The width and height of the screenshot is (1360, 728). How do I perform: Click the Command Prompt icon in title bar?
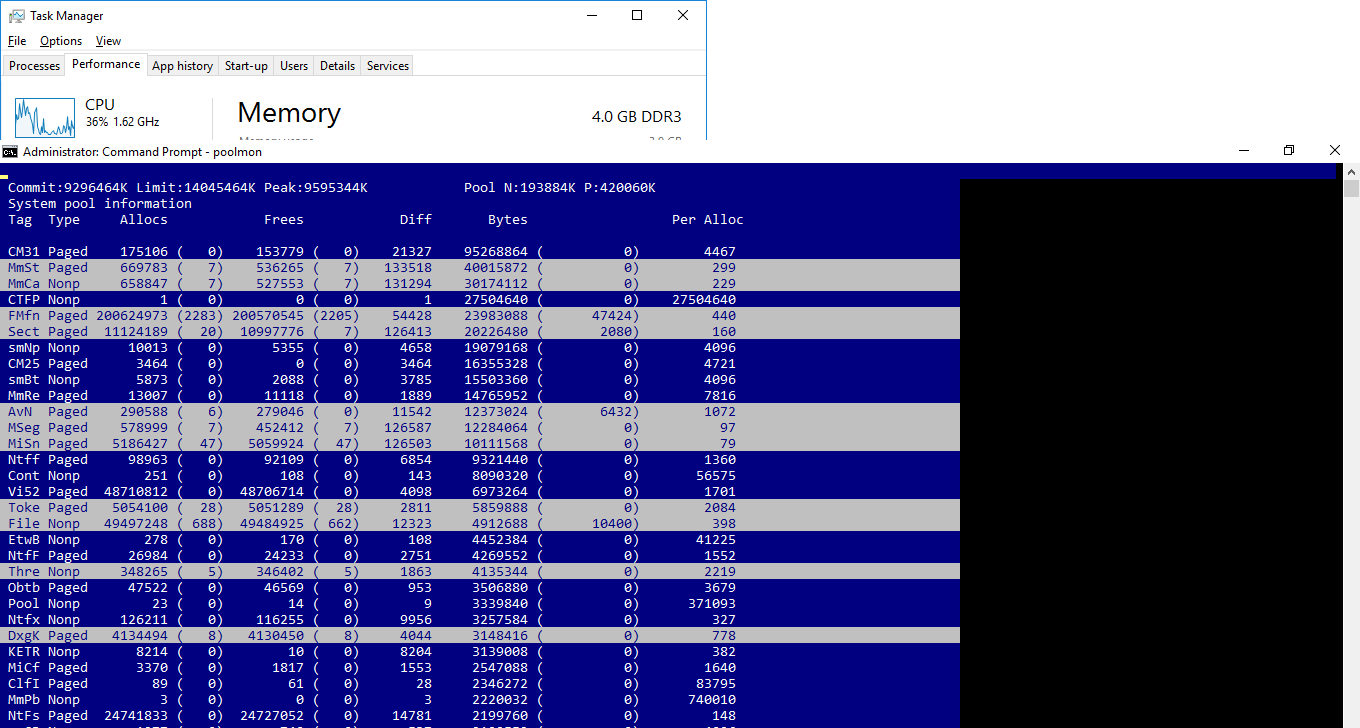[10, 151]
